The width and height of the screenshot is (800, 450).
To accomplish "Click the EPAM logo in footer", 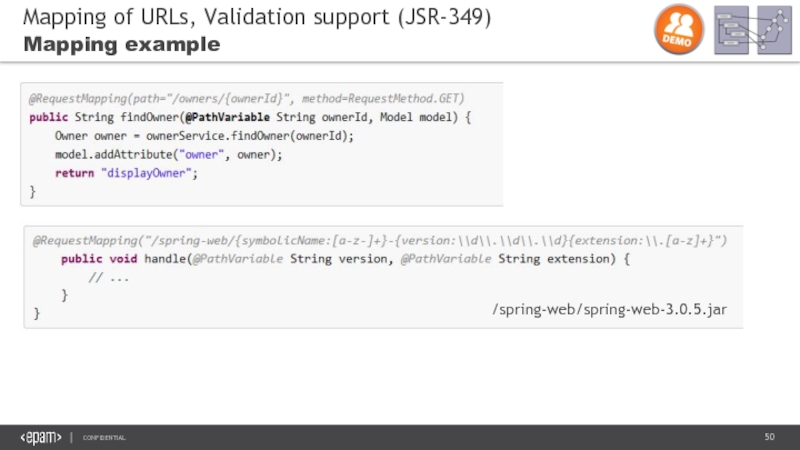I will [x=40, y=438].
